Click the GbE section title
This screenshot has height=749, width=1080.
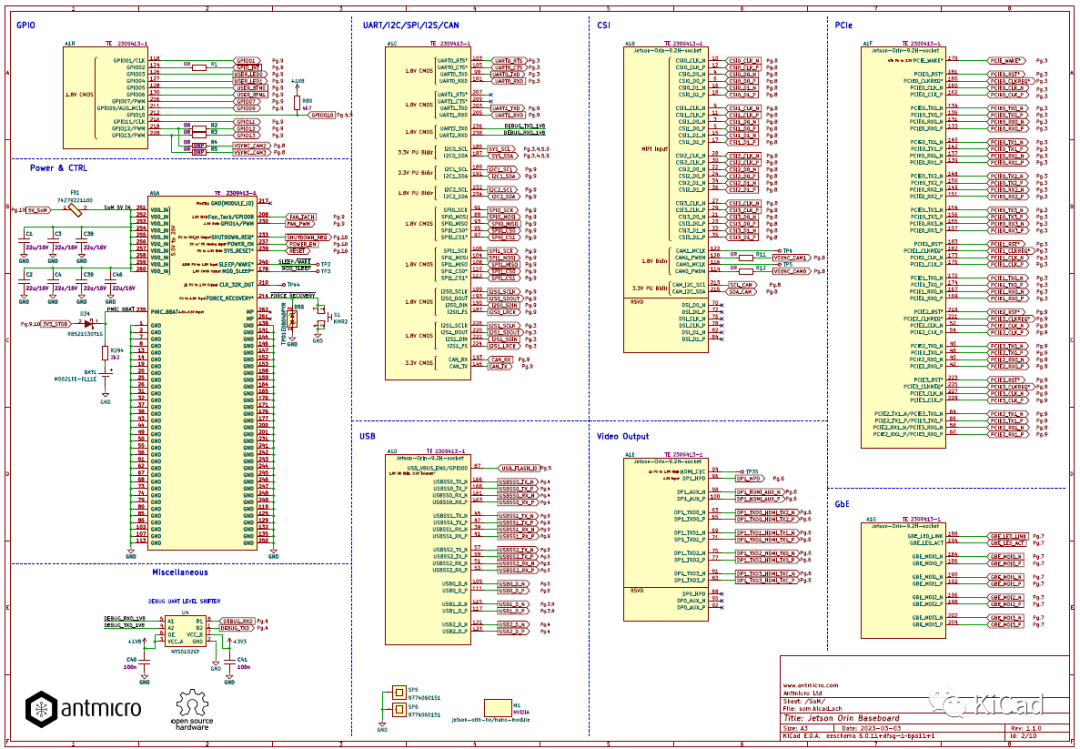click(842, 504)
